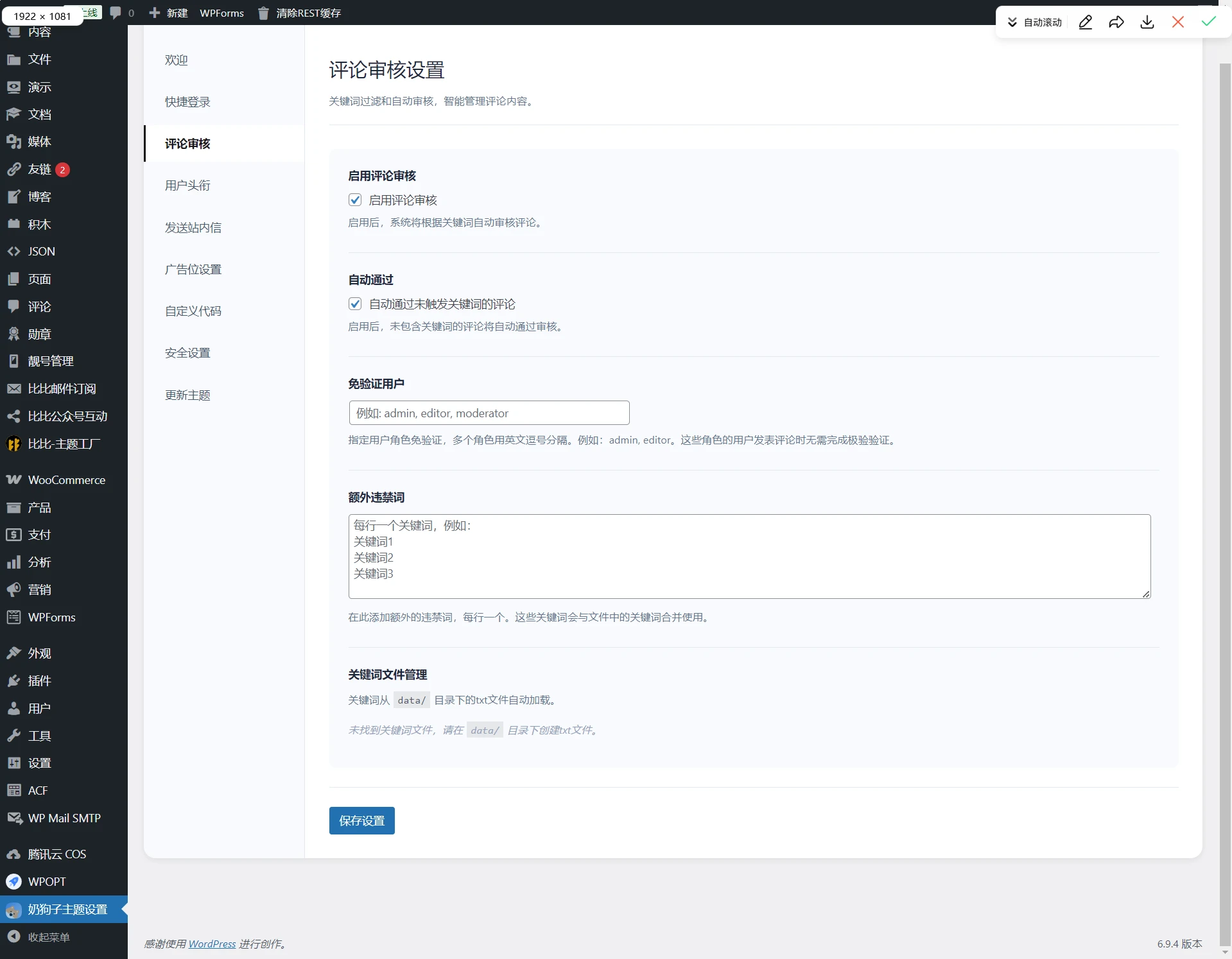The image size is (1232, 959).
Task: Click the 插件 plug icon
Action: 13,681
